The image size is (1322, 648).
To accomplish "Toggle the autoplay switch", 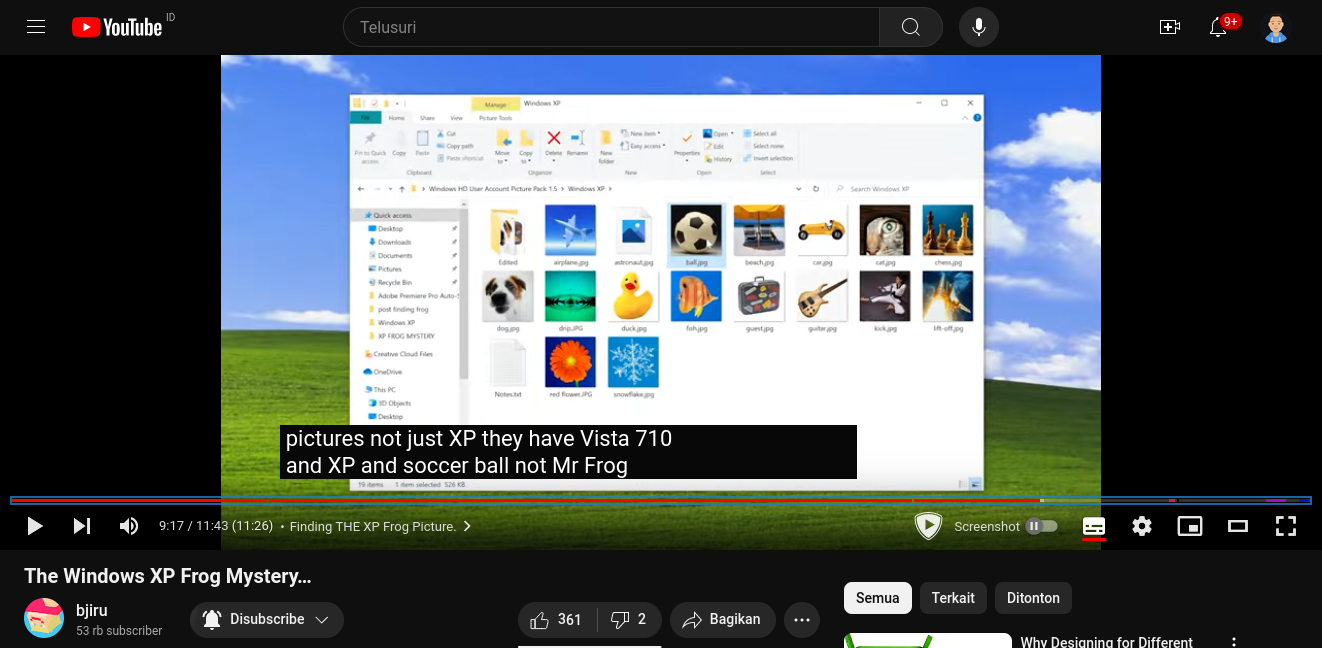I will (1041, 526).
